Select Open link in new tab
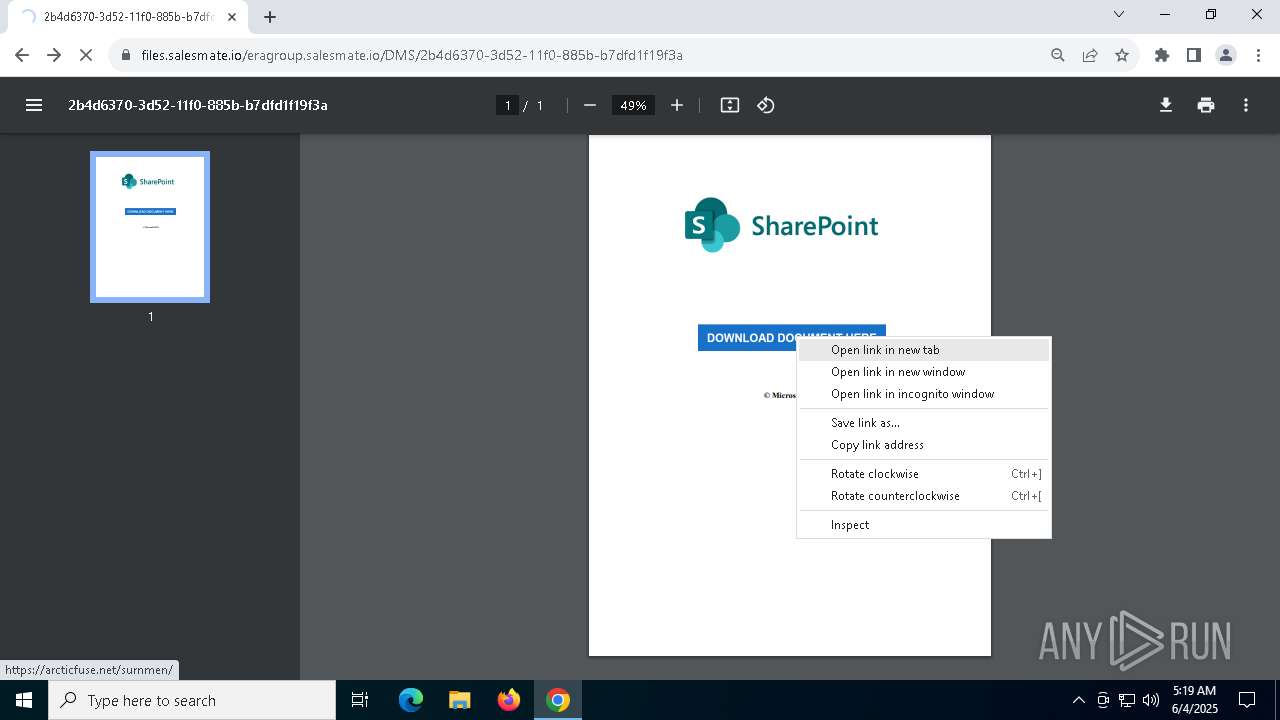This screenshot has width=1280, height=720. tap(924, 350)
